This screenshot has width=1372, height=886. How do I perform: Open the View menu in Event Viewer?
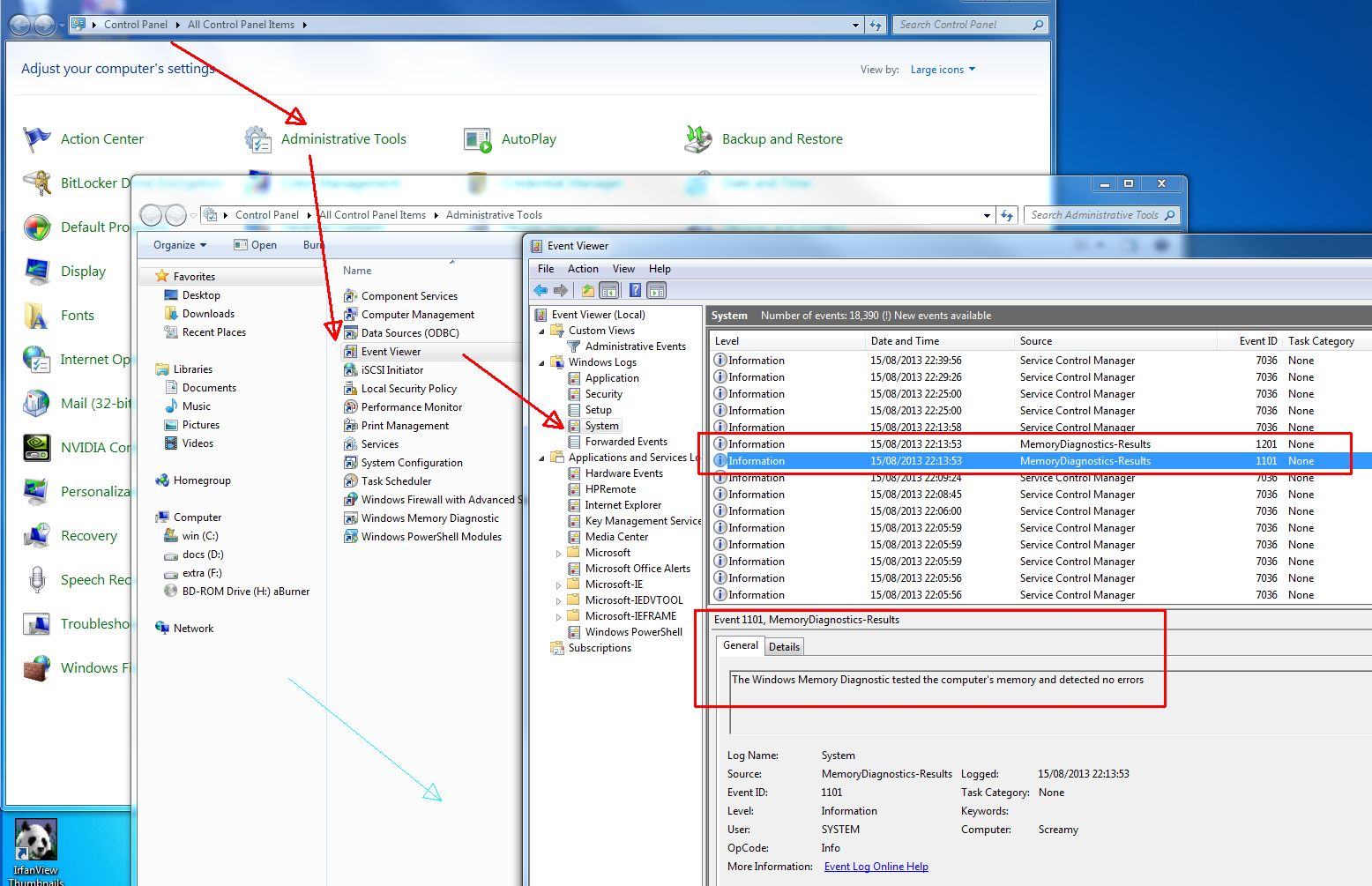[623, 269]
